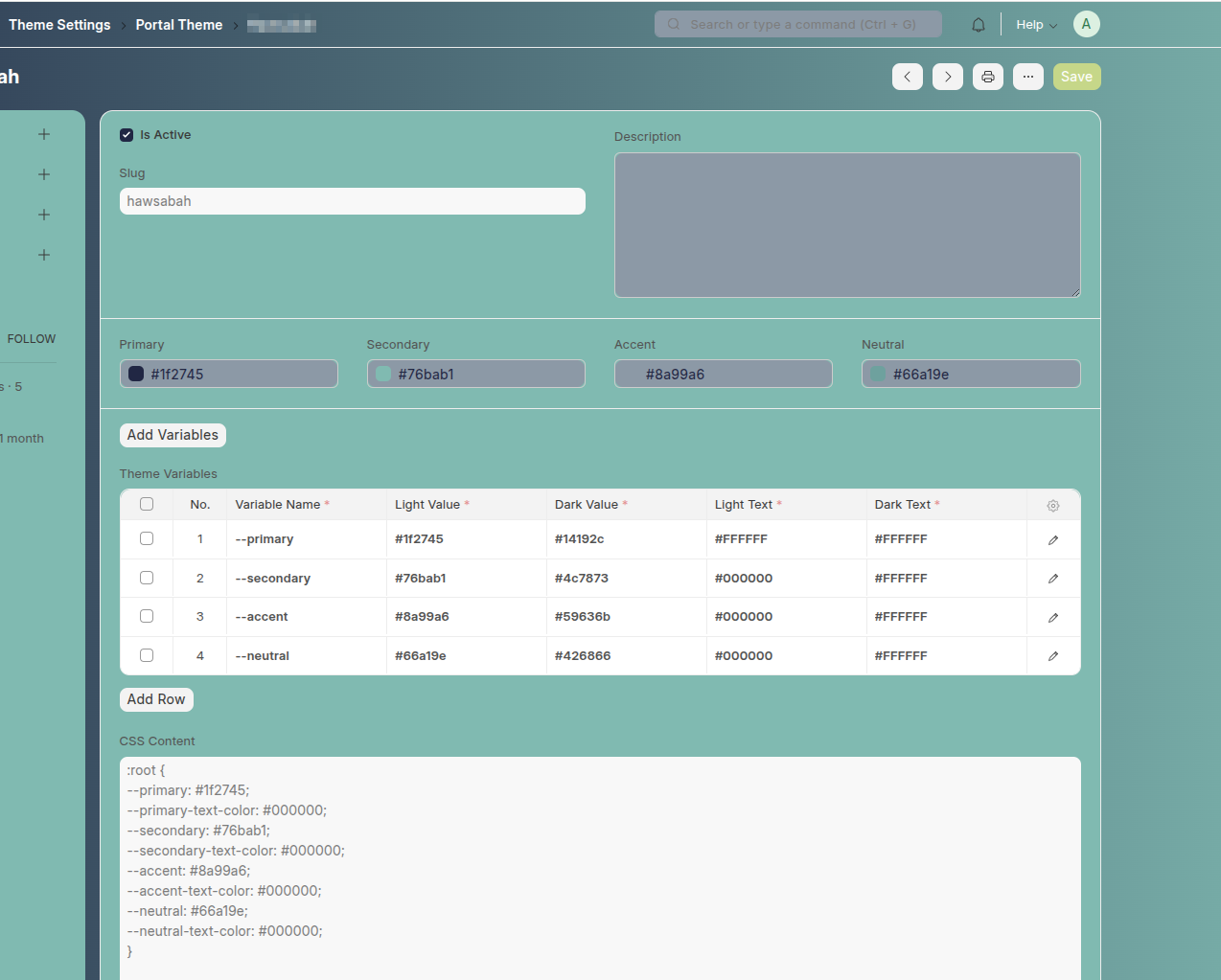The width and height of the screenshot is (1221, 980).
Task: Click the Add Row button
Action: pos(156,699)
